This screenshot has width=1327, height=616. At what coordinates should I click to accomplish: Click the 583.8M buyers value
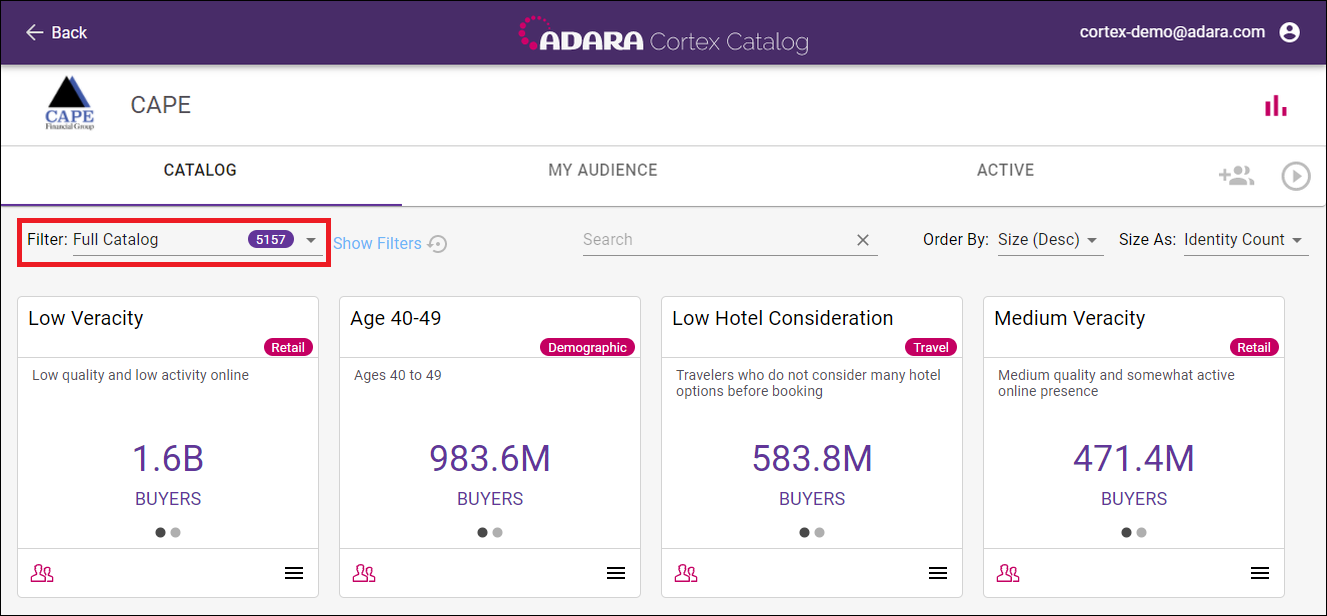(812, 458)
